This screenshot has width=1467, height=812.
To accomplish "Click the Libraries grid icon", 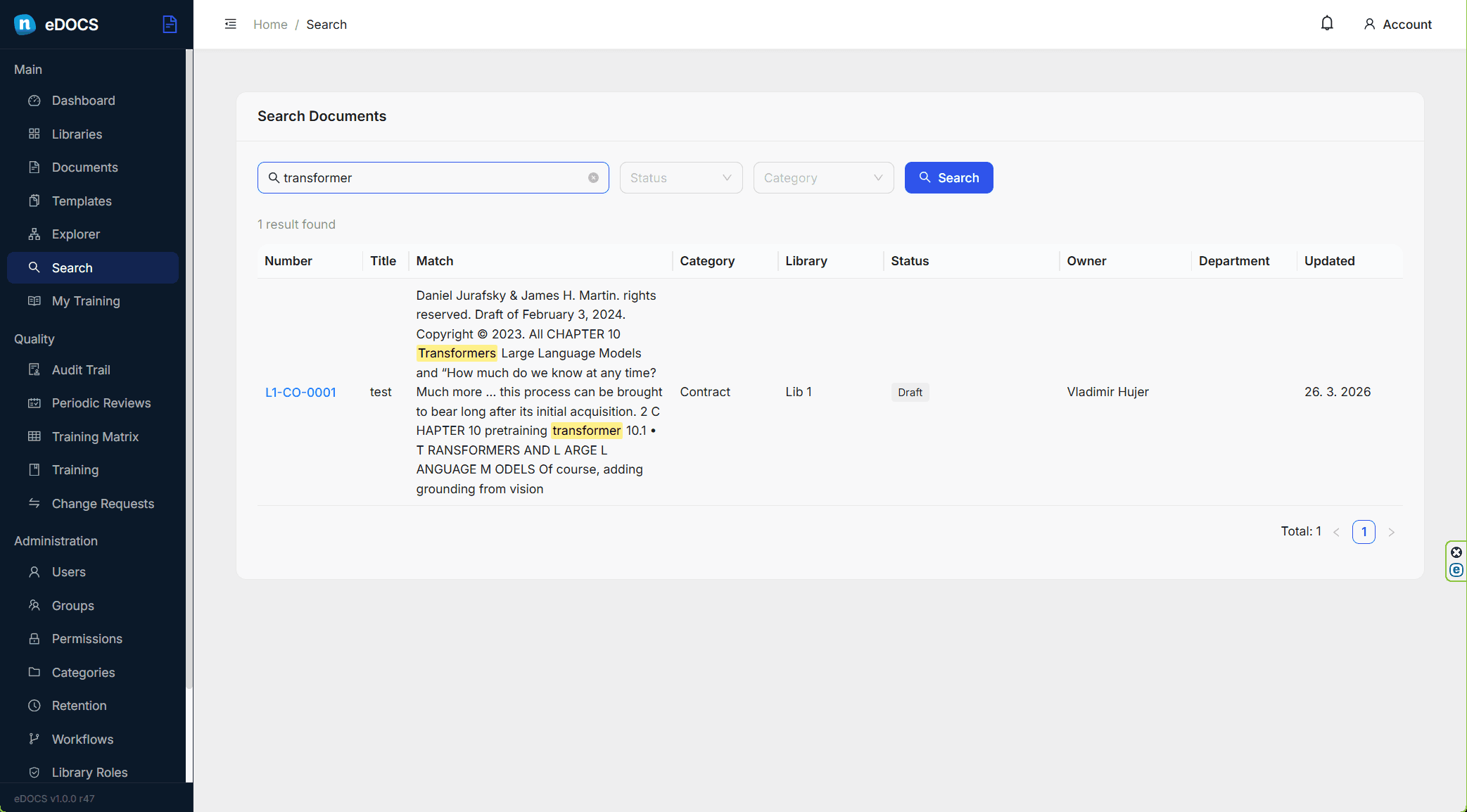I will [x=34, y=134].
